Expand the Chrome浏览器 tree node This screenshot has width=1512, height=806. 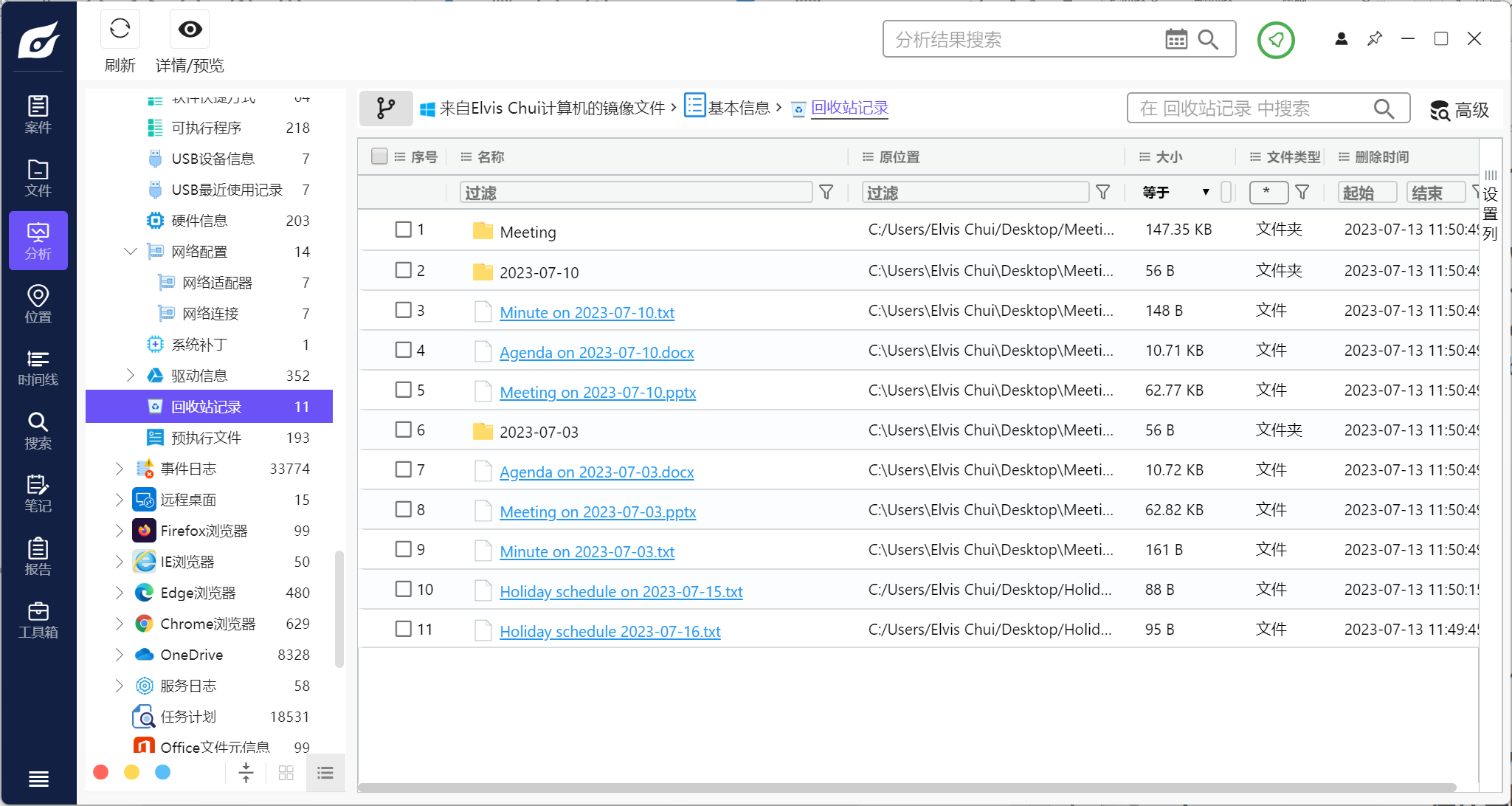(120, 624)
